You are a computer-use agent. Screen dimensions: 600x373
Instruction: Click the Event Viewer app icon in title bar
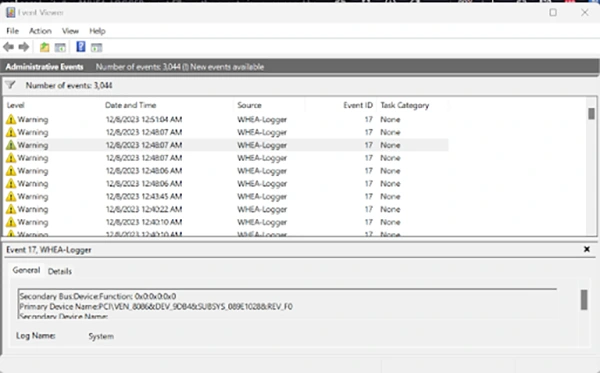point(11,12)
